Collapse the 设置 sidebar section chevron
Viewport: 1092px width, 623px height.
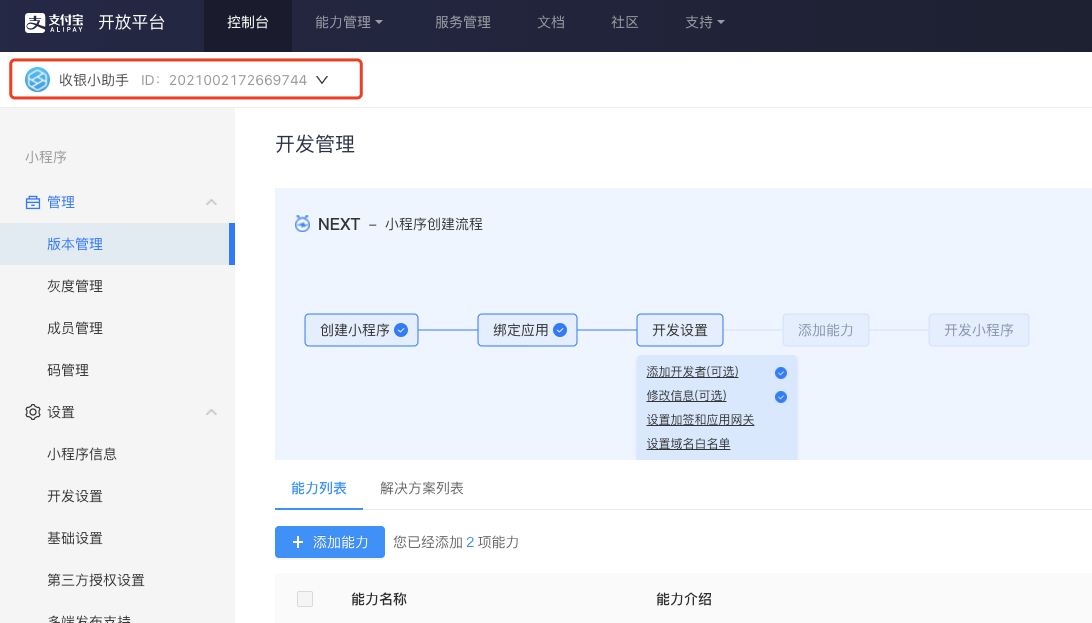pyautogui.click(x=212, y=412)
